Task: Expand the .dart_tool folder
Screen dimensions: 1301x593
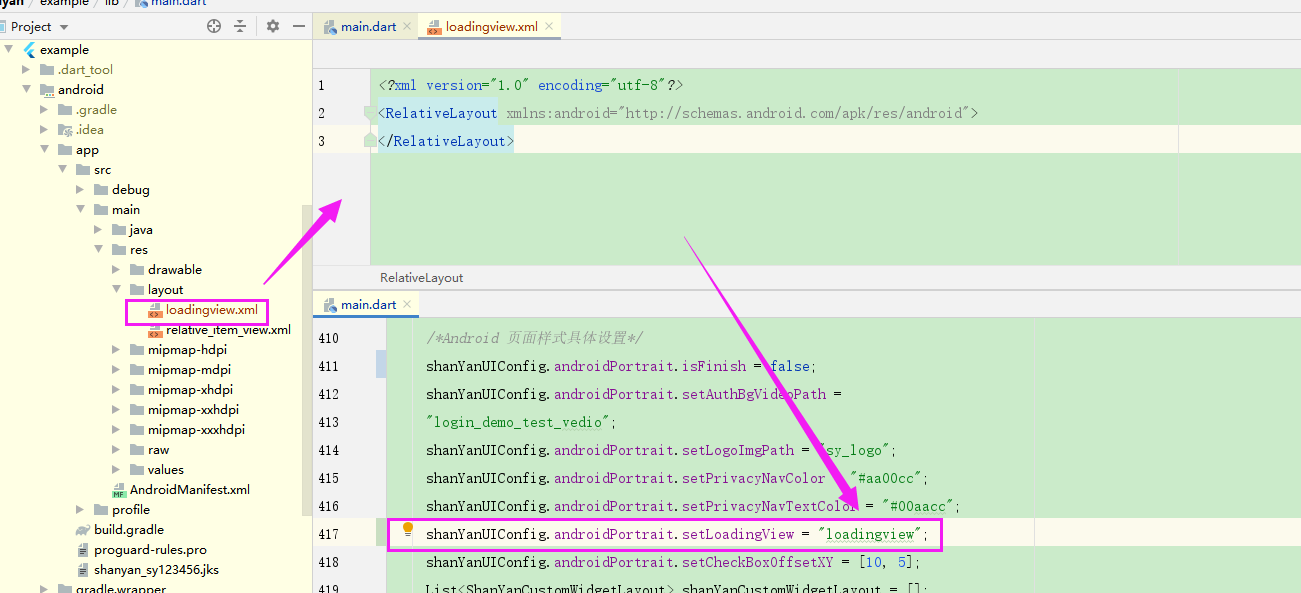Action: point(27,70)
